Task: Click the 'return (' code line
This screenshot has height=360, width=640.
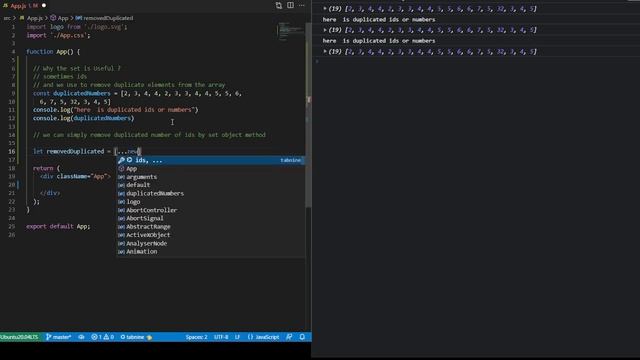Action: [x=47, y=168]
